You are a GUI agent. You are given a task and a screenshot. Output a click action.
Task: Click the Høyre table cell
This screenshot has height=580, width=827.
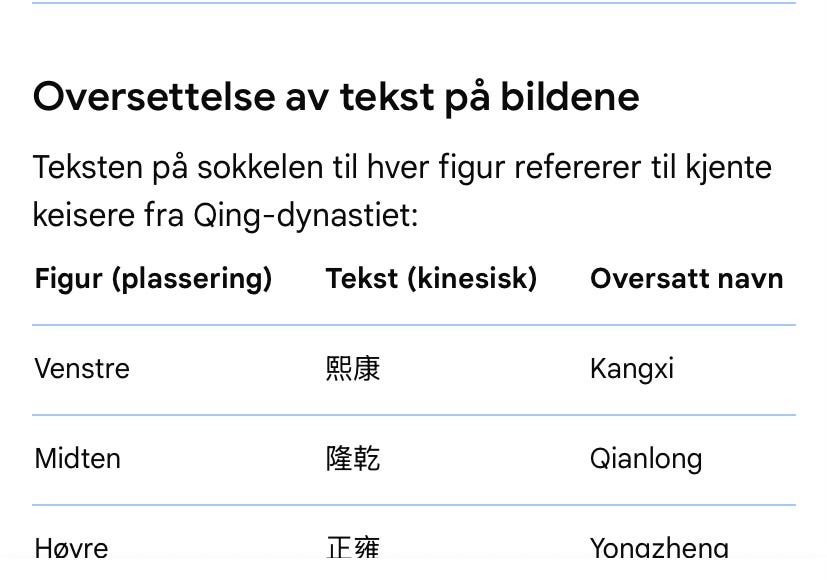72,548
